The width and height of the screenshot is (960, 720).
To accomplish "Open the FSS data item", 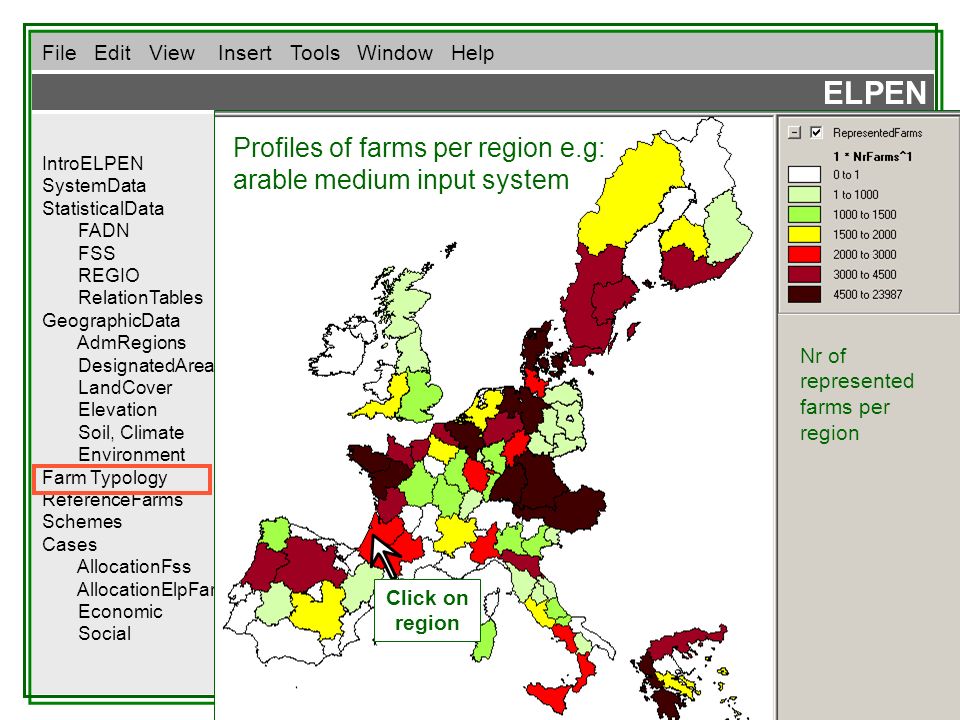I will point(97,253).
